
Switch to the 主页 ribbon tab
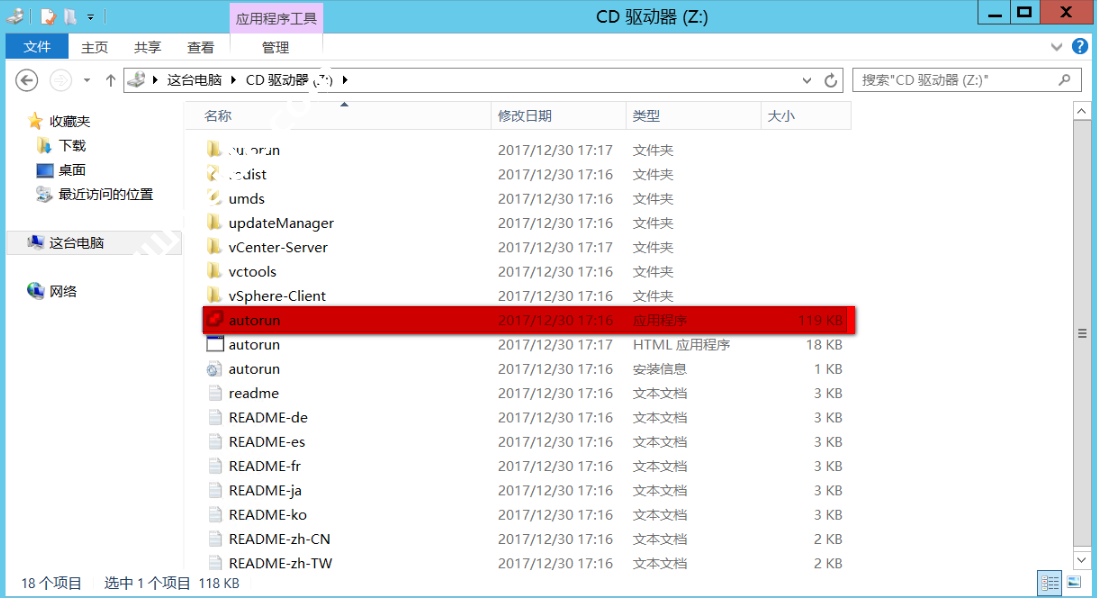[94, 47]
